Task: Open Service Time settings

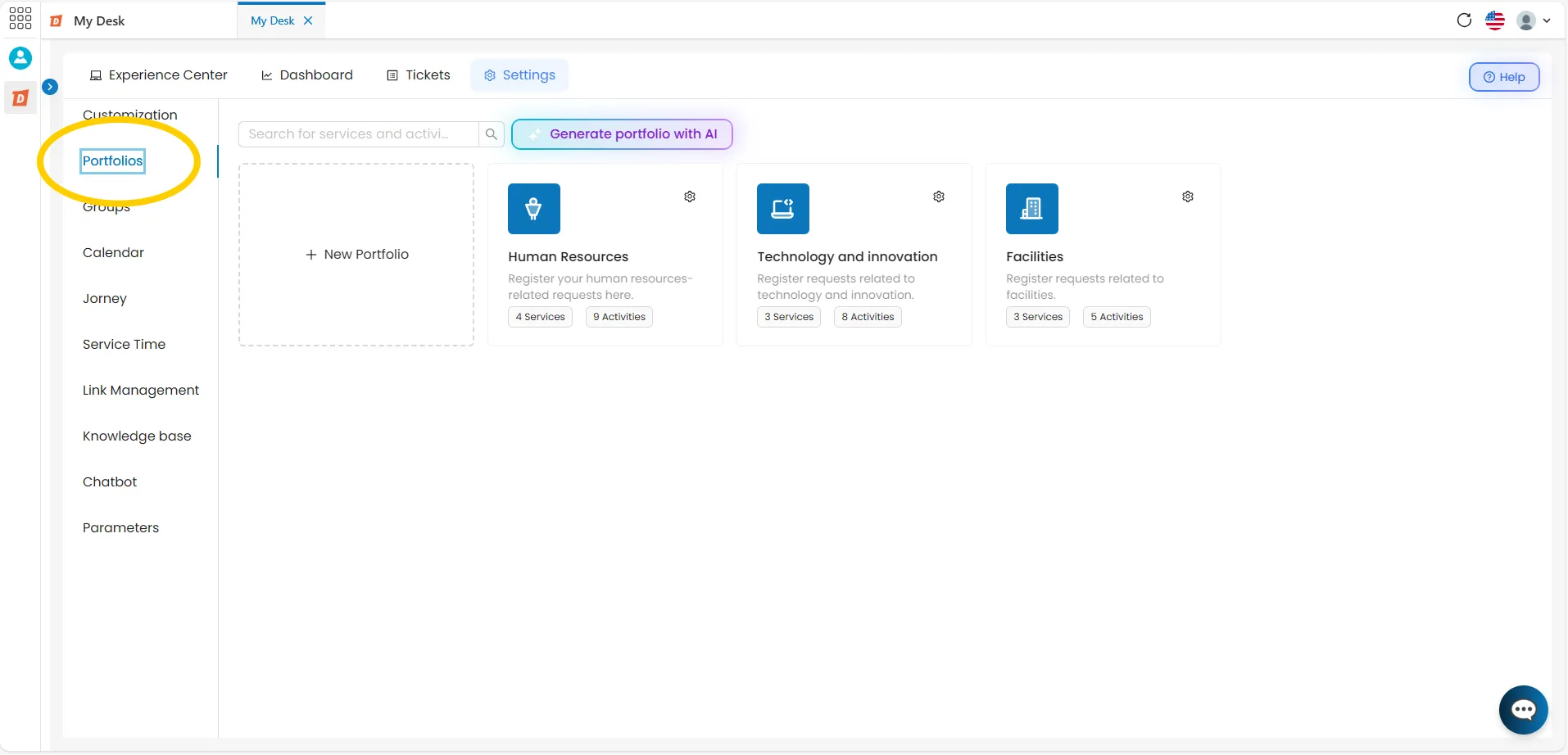Action: (x=124, y=345)
